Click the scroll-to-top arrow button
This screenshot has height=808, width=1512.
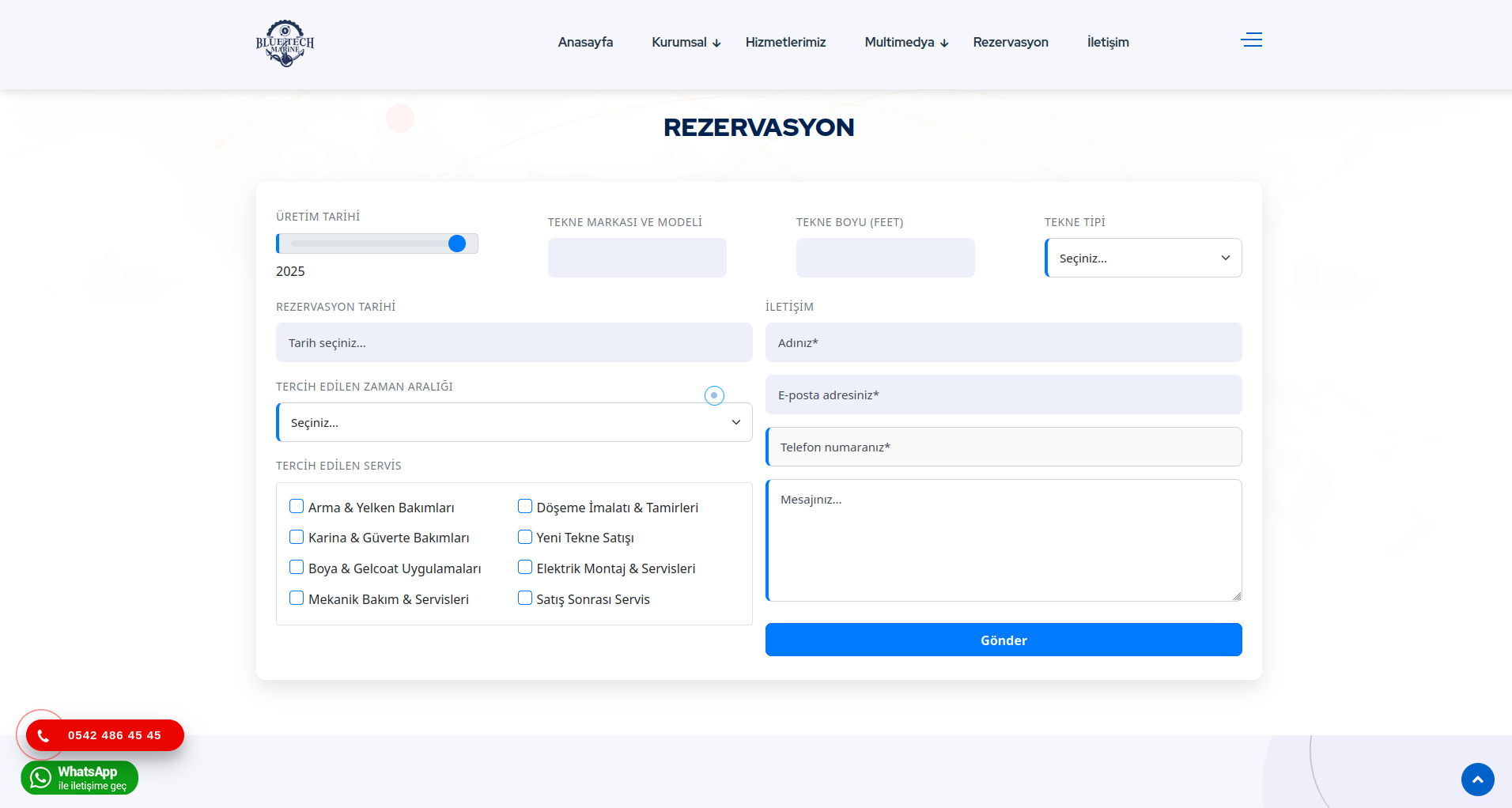1477,780
